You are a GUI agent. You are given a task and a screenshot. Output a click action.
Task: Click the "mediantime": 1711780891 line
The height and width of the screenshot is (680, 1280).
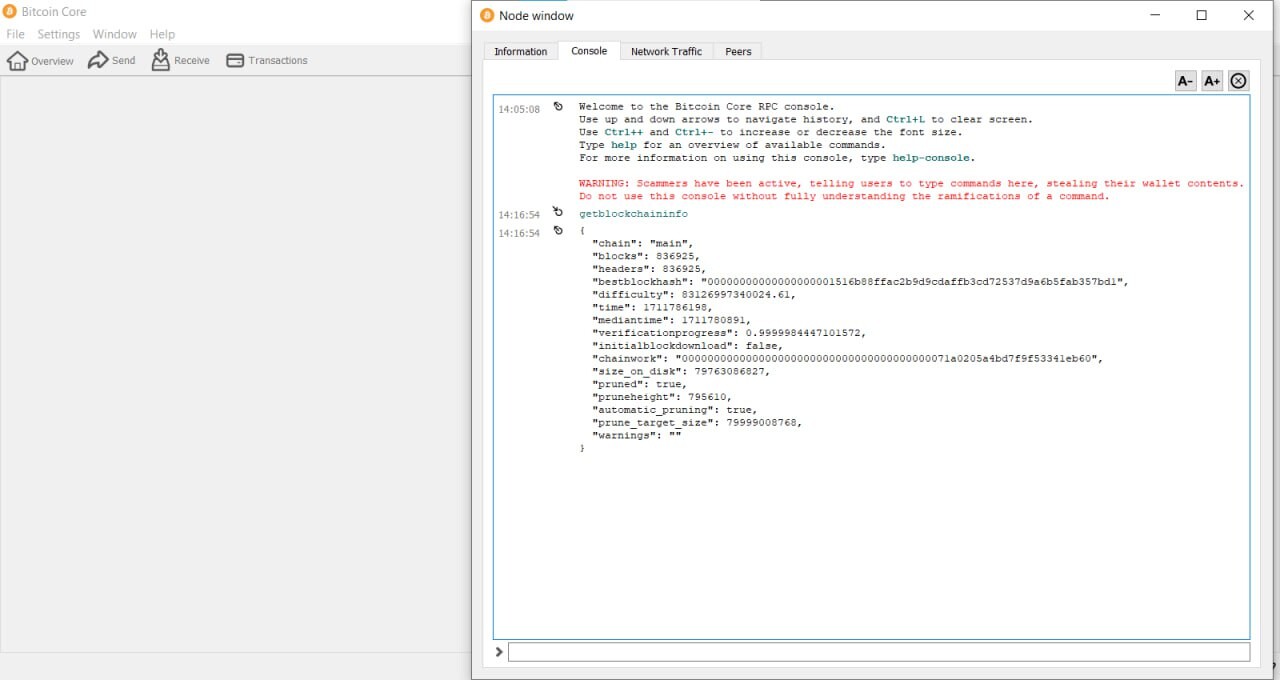click(x=671, y=320)
